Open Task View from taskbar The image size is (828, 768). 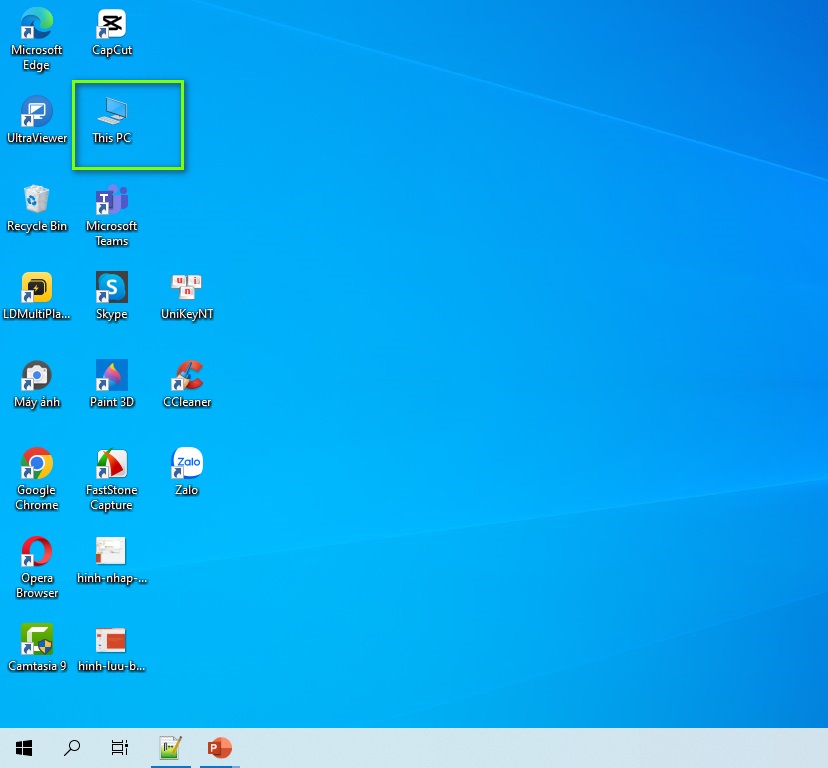120,747
